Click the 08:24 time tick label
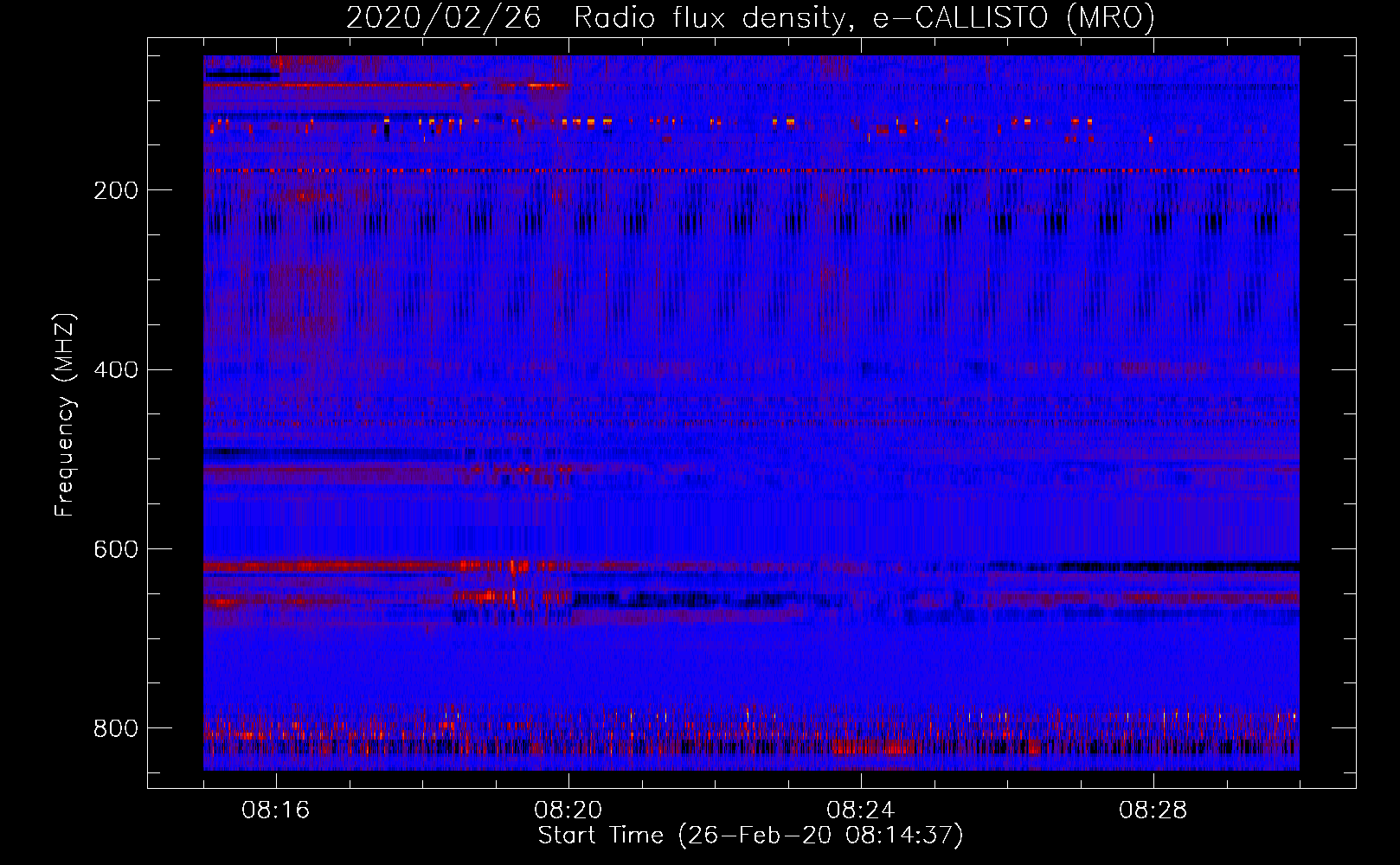 861,811
